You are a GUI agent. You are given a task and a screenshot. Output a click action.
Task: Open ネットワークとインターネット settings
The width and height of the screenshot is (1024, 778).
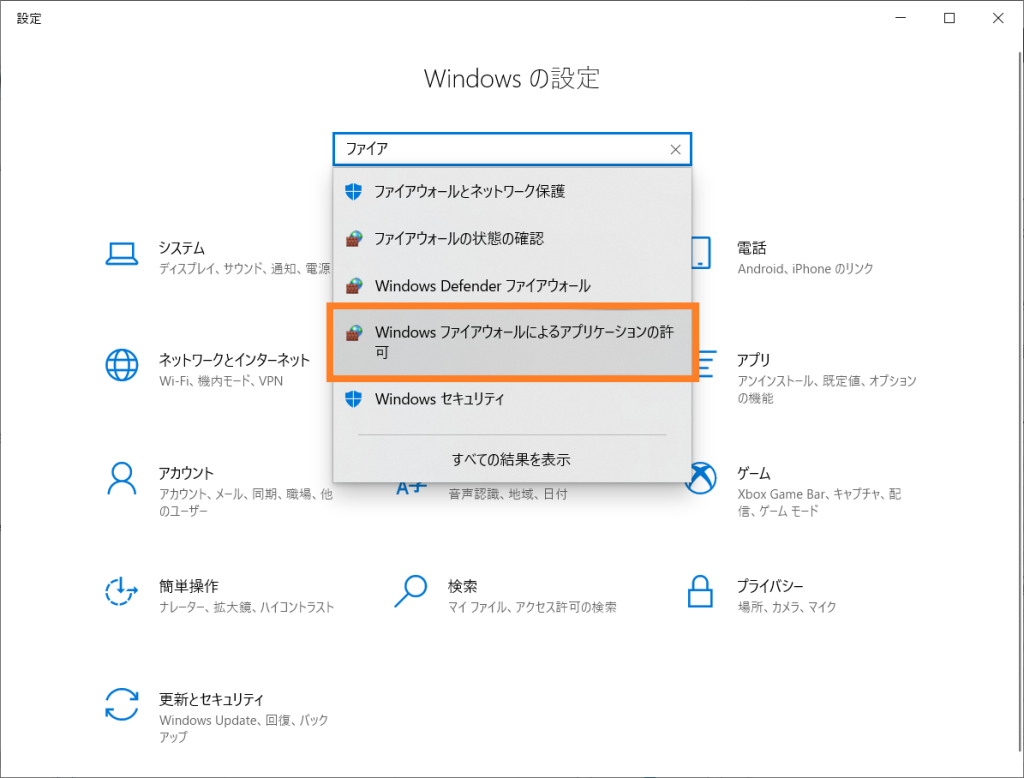tap(209, 369)
